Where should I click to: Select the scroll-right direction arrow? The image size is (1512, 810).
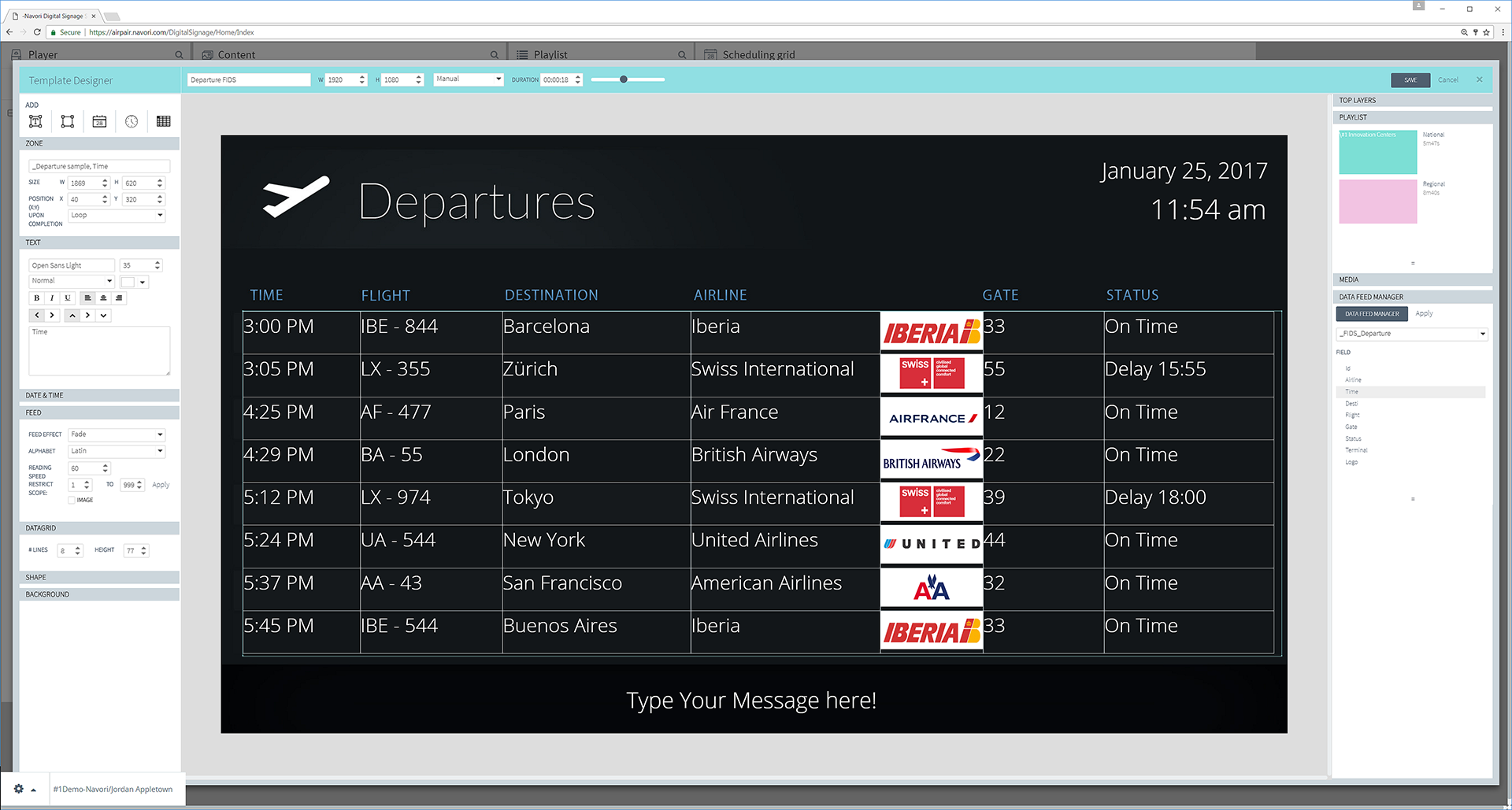click(x=52, y=316)
